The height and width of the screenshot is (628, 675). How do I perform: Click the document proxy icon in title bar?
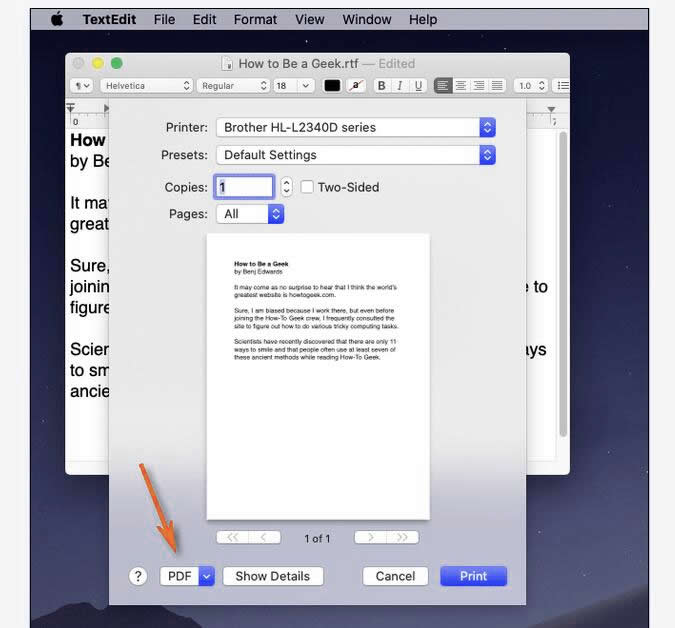point(227,64)
